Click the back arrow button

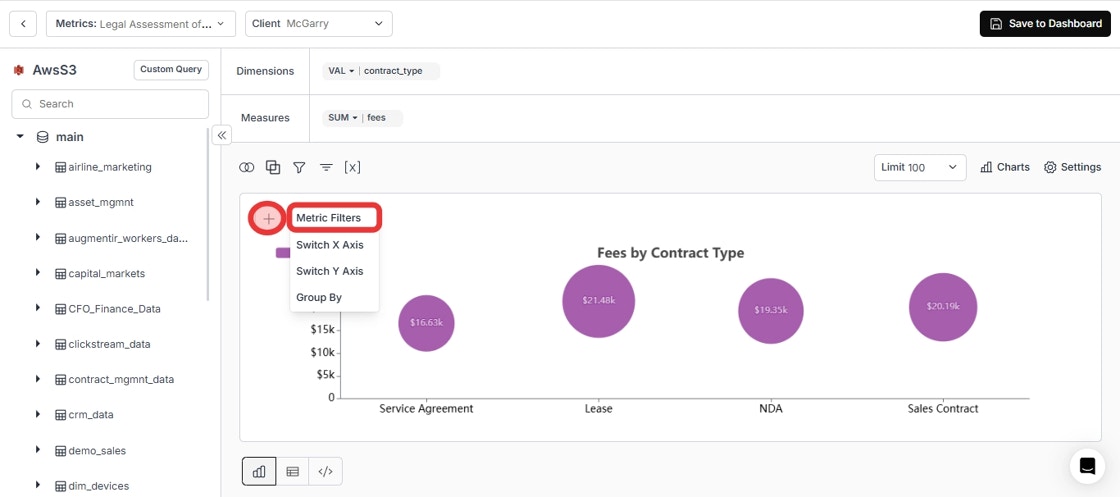click(x=23, y=24)
